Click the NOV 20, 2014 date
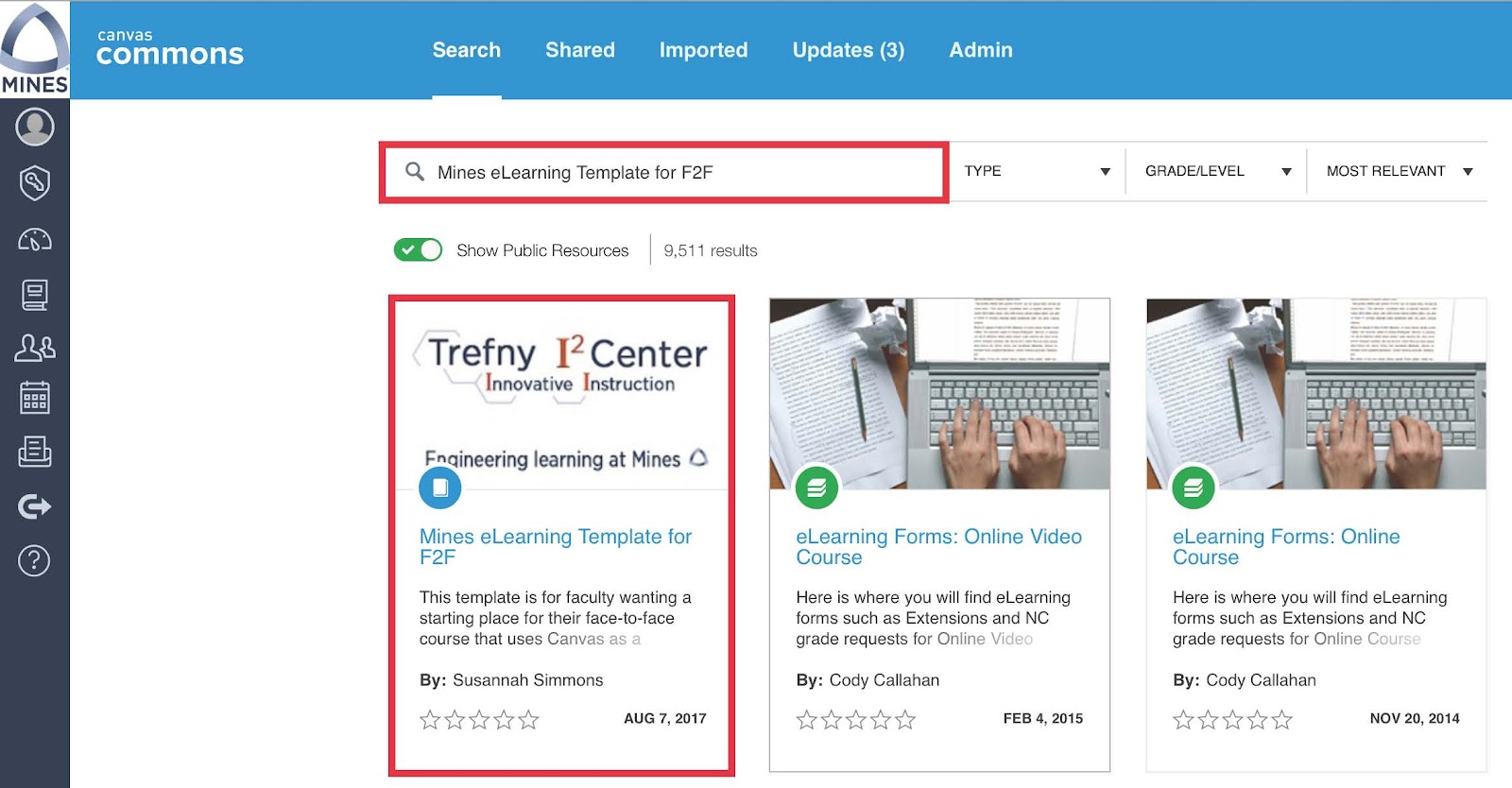Viewport: 1512px width, 788px height. [x=1415, y=718]
